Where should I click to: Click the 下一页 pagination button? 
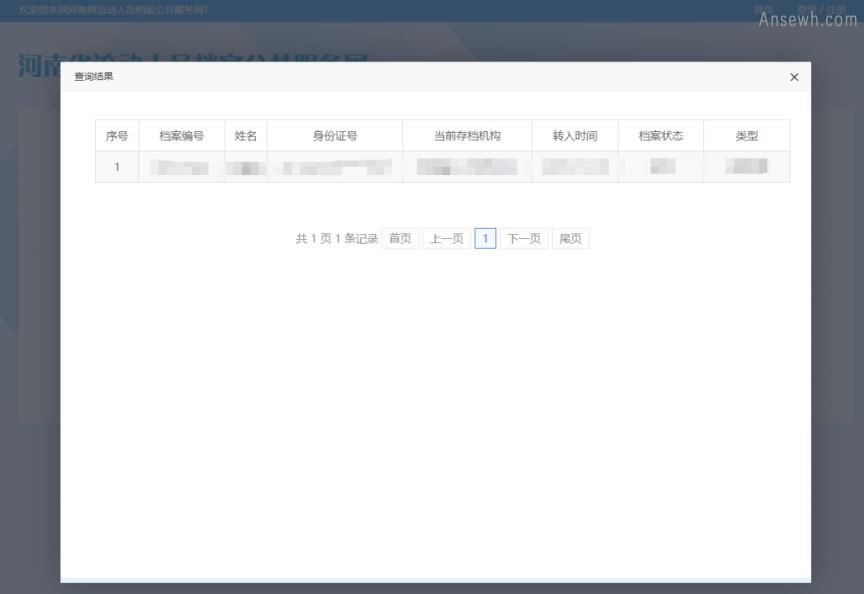pos(524,239)
